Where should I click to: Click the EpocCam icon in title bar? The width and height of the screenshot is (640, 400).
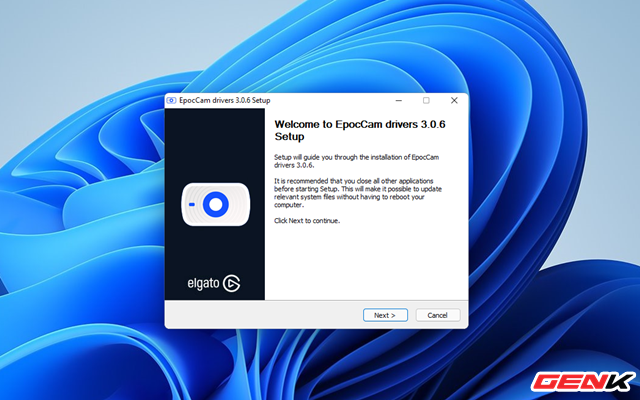click(x=172, y=100)
